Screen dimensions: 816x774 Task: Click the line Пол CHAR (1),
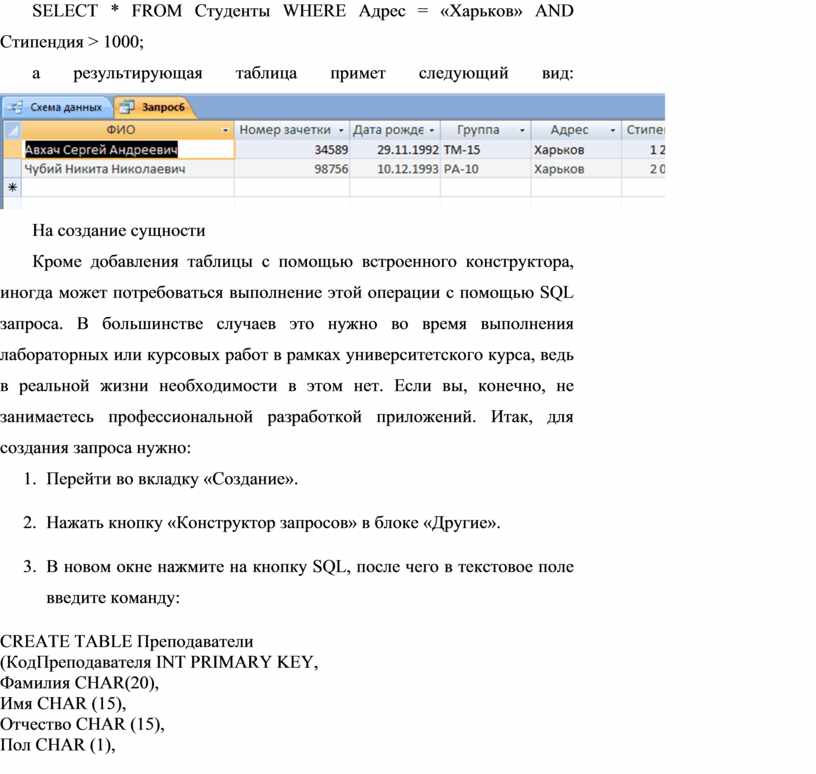coord(58,744)
